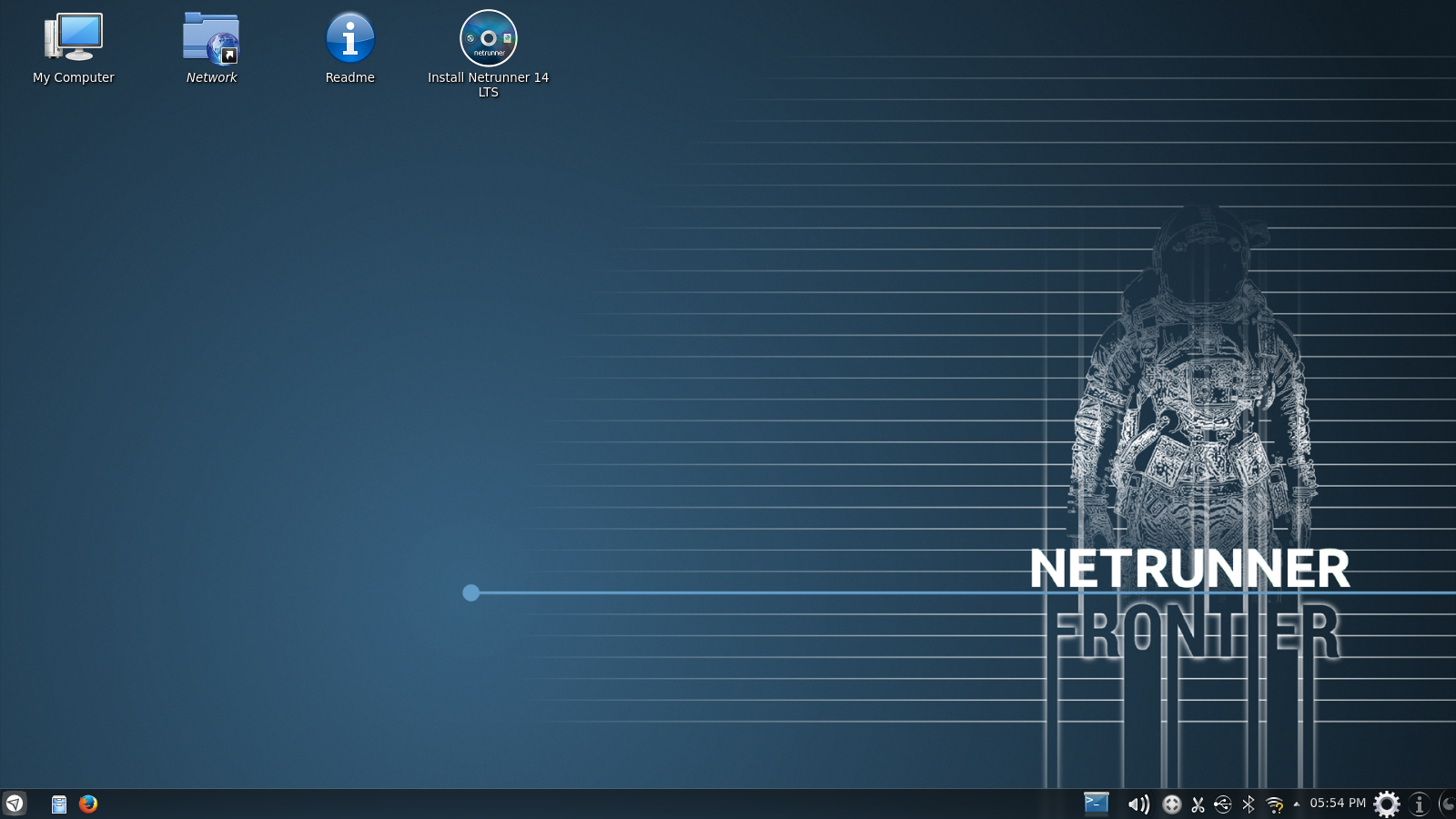1456x819 pixels.
Task: Open Bluetooth options from the system tray
Action: [x=1247, y=804]
